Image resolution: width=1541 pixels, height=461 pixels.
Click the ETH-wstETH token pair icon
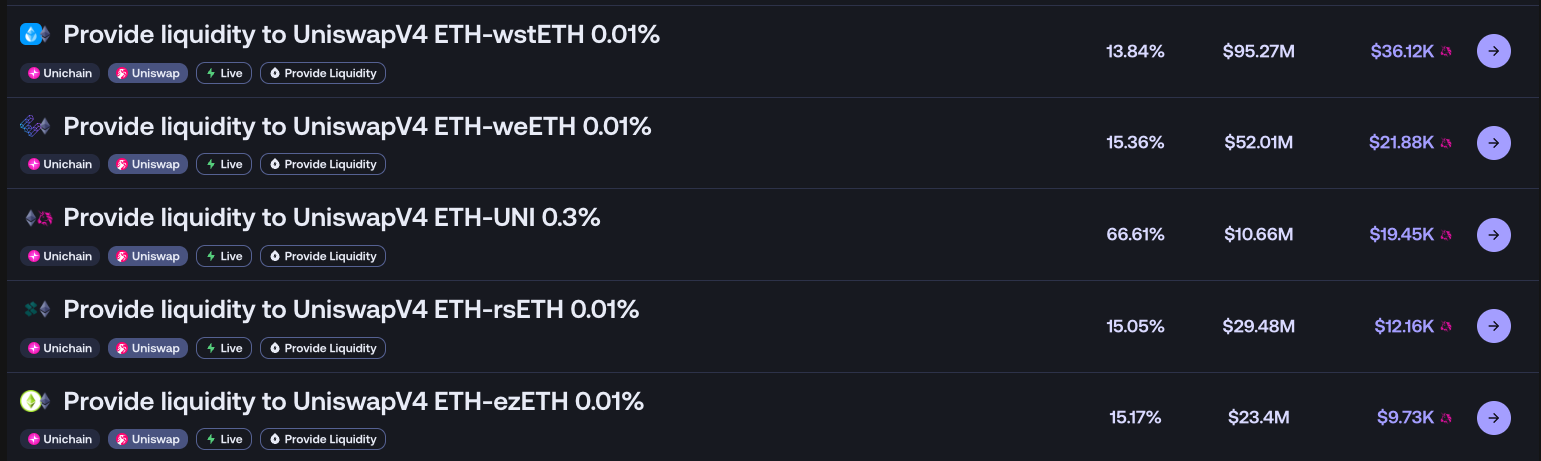click(x=36, y=34)
